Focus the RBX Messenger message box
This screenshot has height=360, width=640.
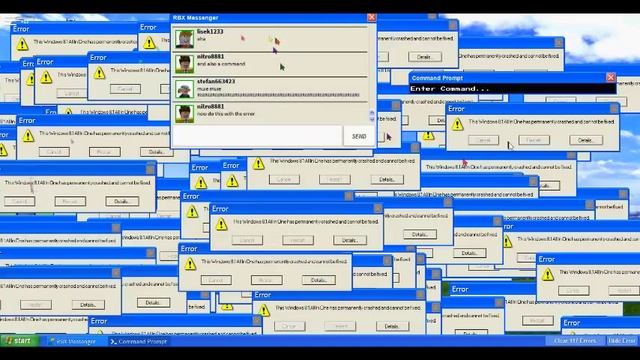[257, 136]
